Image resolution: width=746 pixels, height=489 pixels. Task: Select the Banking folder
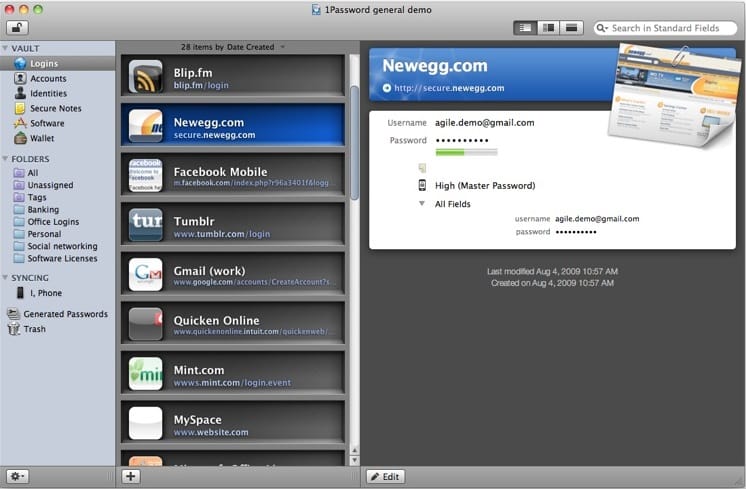(x=42, y=210)
